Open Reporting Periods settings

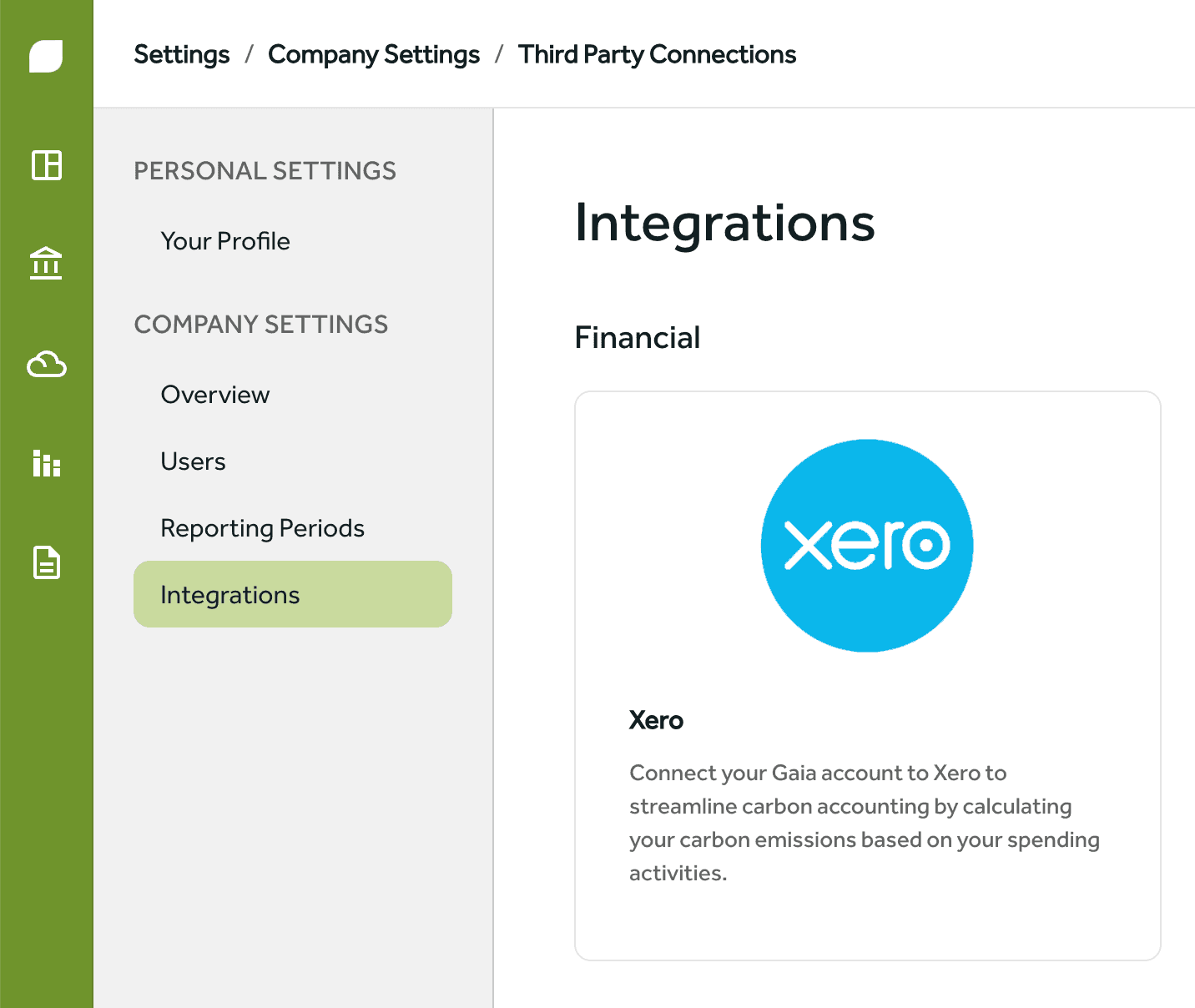262,528
